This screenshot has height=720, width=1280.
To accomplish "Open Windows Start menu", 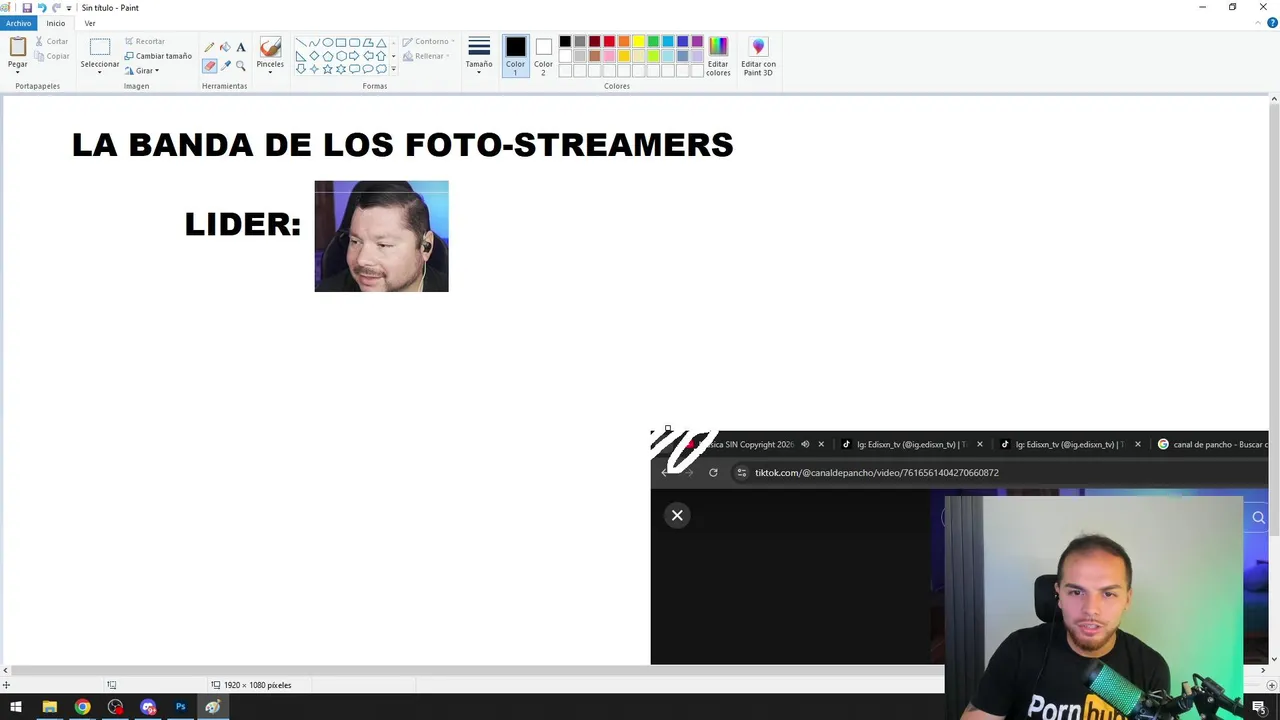I will click(16, 707).
